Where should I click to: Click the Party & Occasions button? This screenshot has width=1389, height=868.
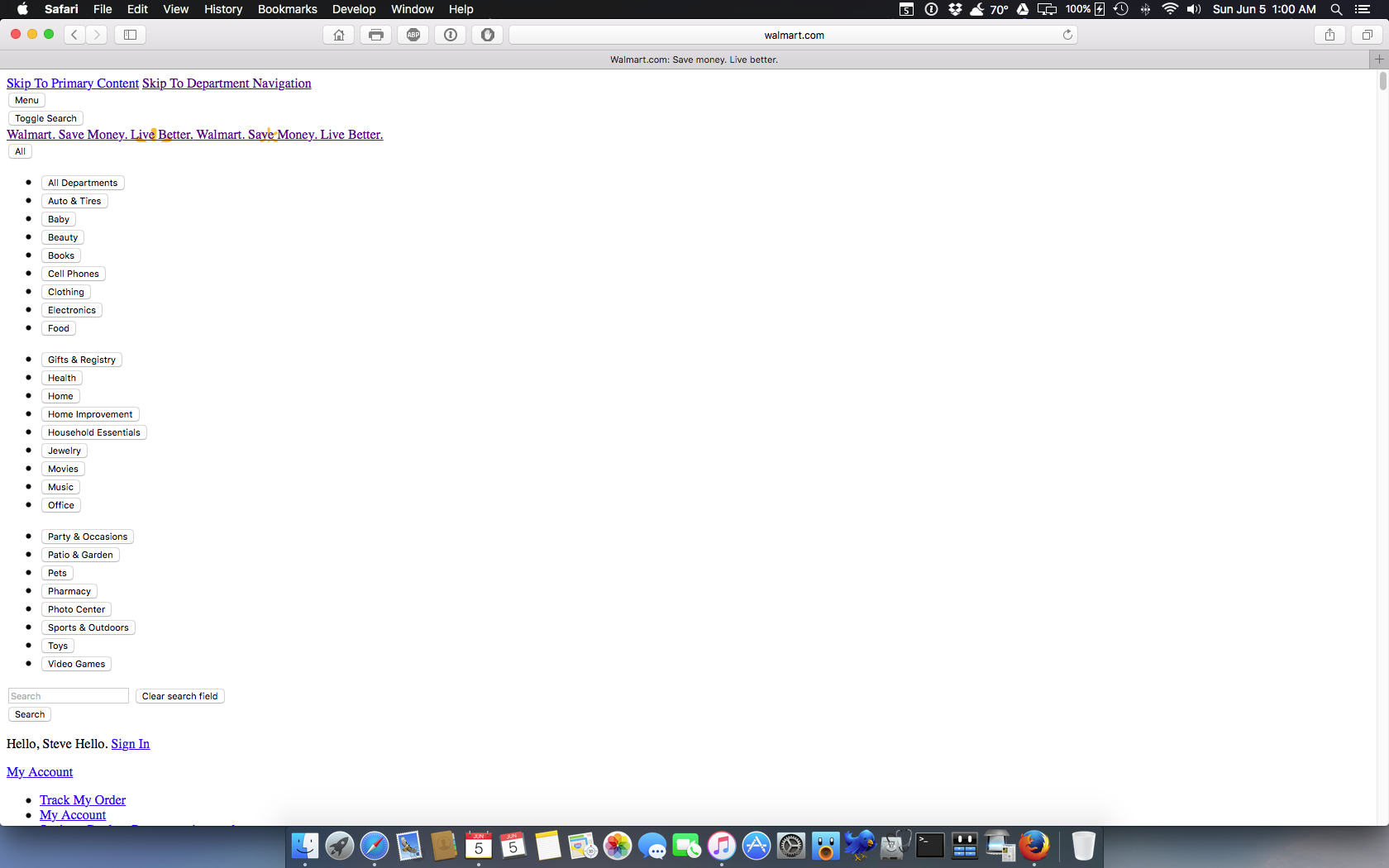click(88, 537)
